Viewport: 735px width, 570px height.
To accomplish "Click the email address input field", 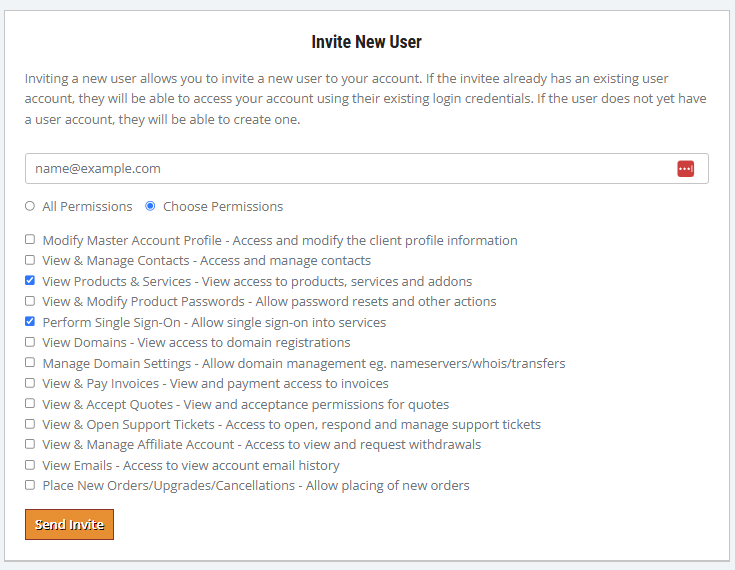I will coord(340,169).
